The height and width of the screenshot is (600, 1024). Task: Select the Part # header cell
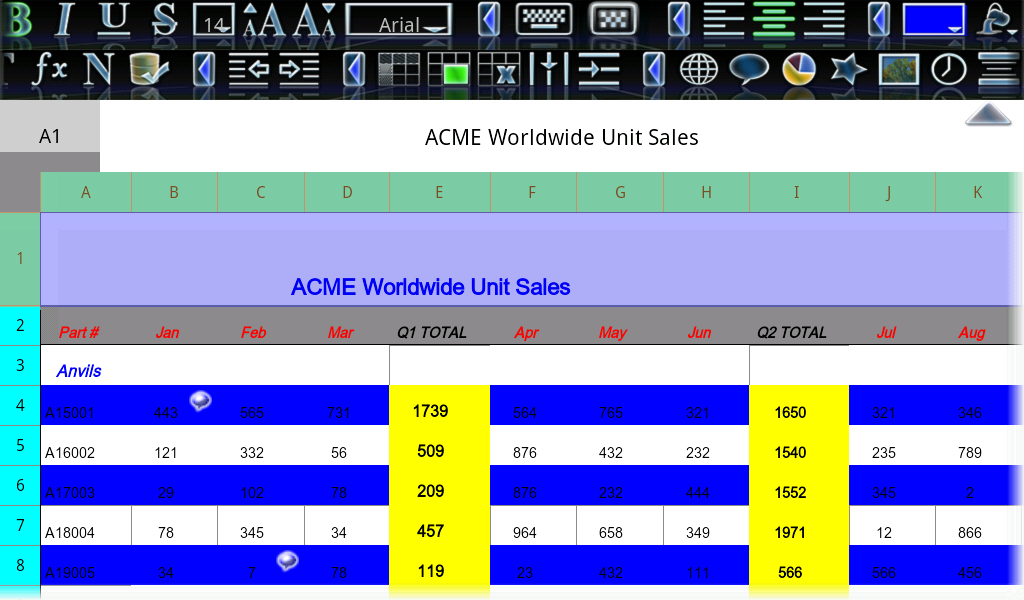86,325
